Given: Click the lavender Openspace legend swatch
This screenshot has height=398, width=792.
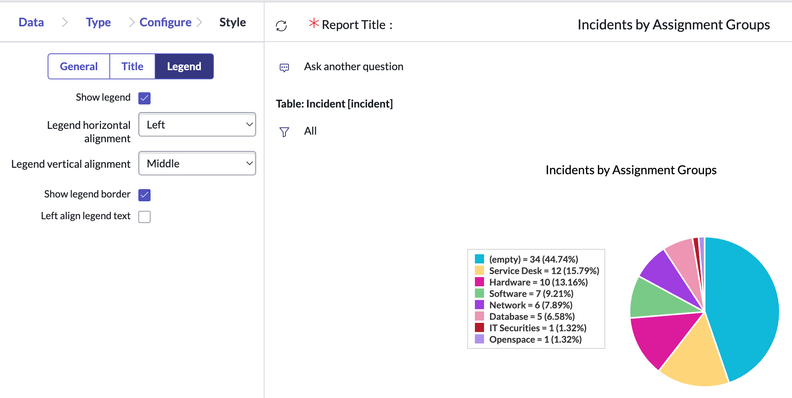Looking at the screenshot, I should point(479,339).
